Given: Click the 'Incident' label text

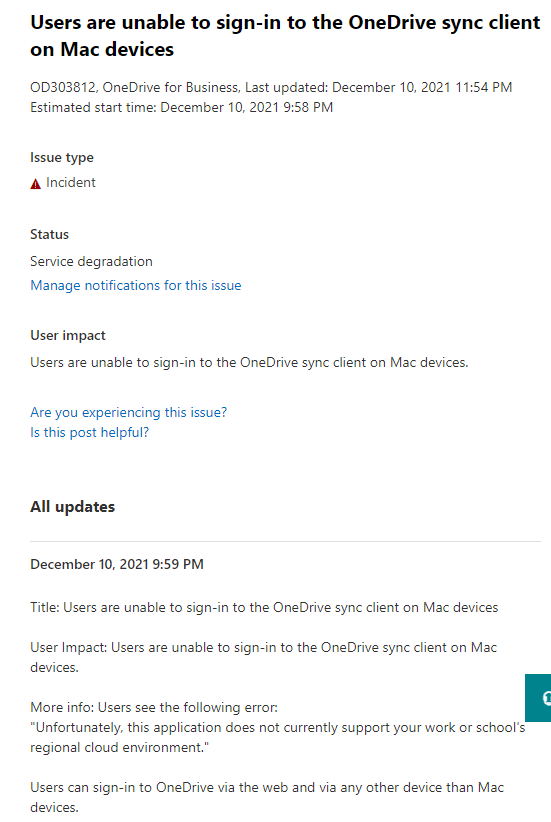Looking at the screenshot, I should [71, 182].
